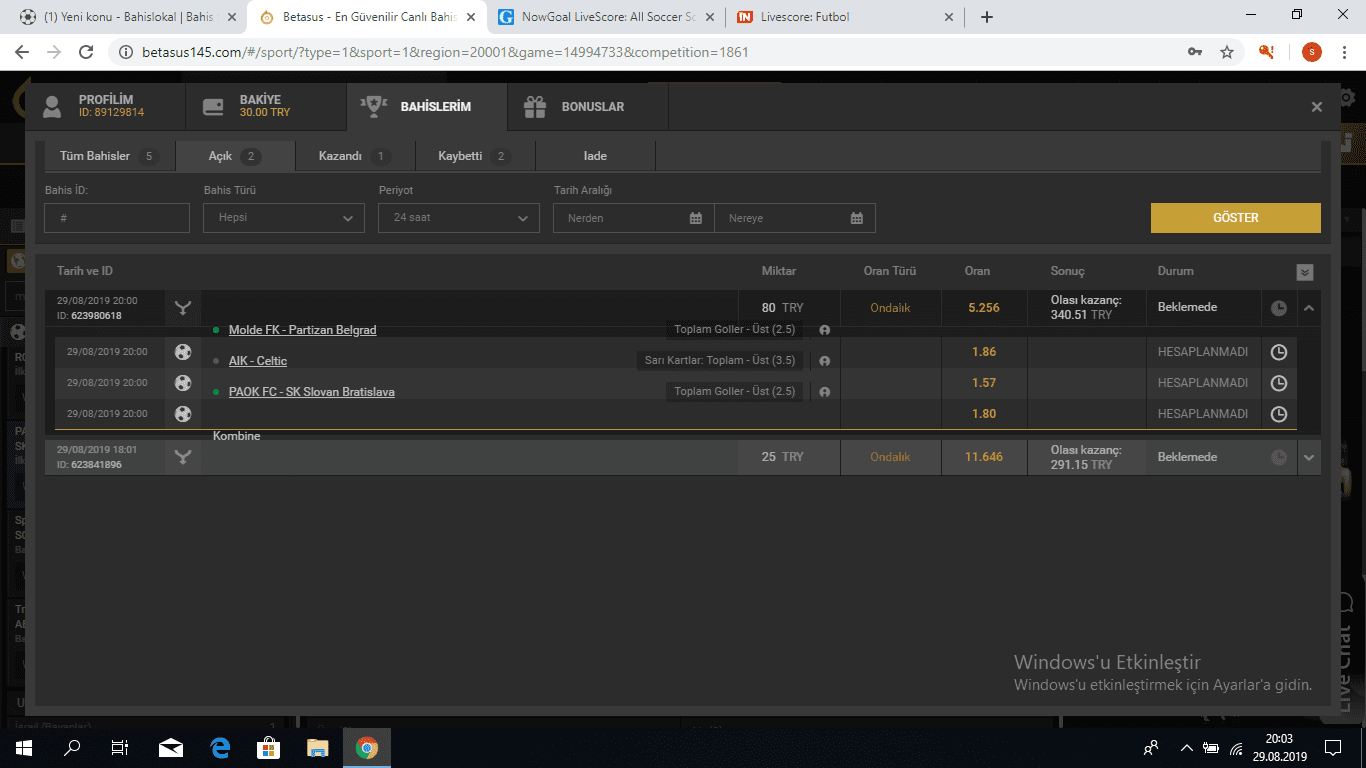1366x768 pixels.
Task: Open AIK - Celtic match link
Action: pos(258,361)
